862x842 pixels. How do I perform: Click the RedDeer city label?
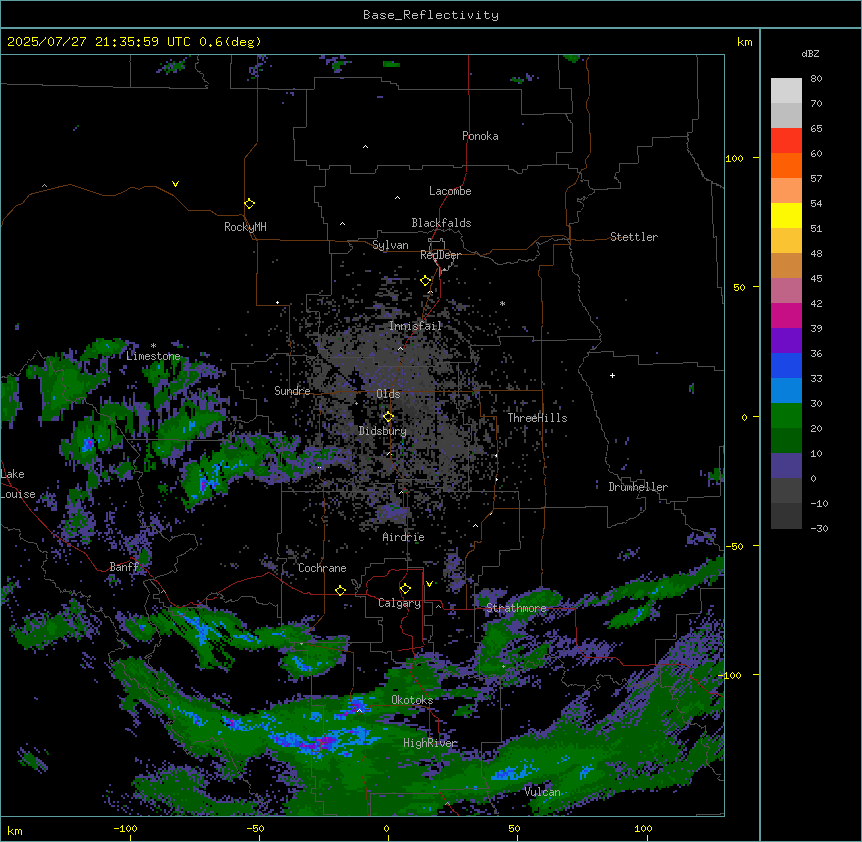pos(440,255)
